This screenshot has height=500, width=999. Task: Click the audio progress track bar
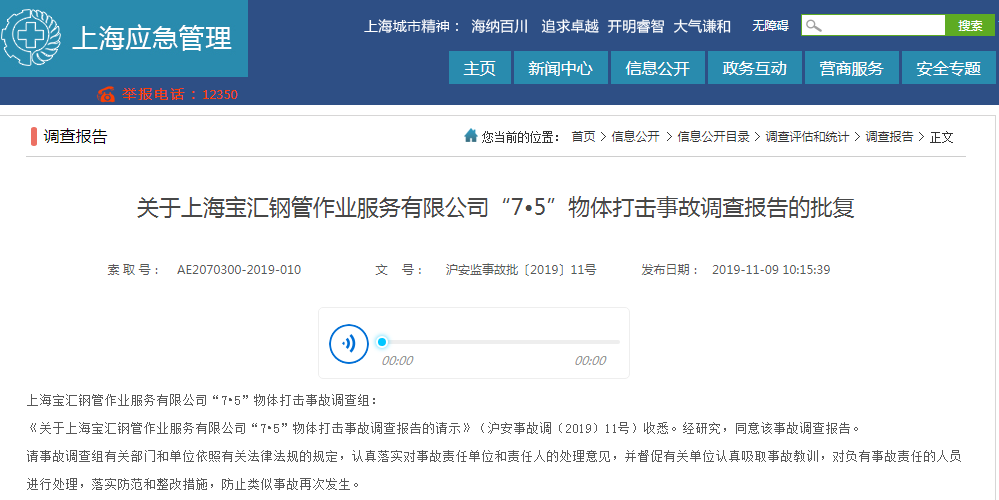tap(500, 342)
